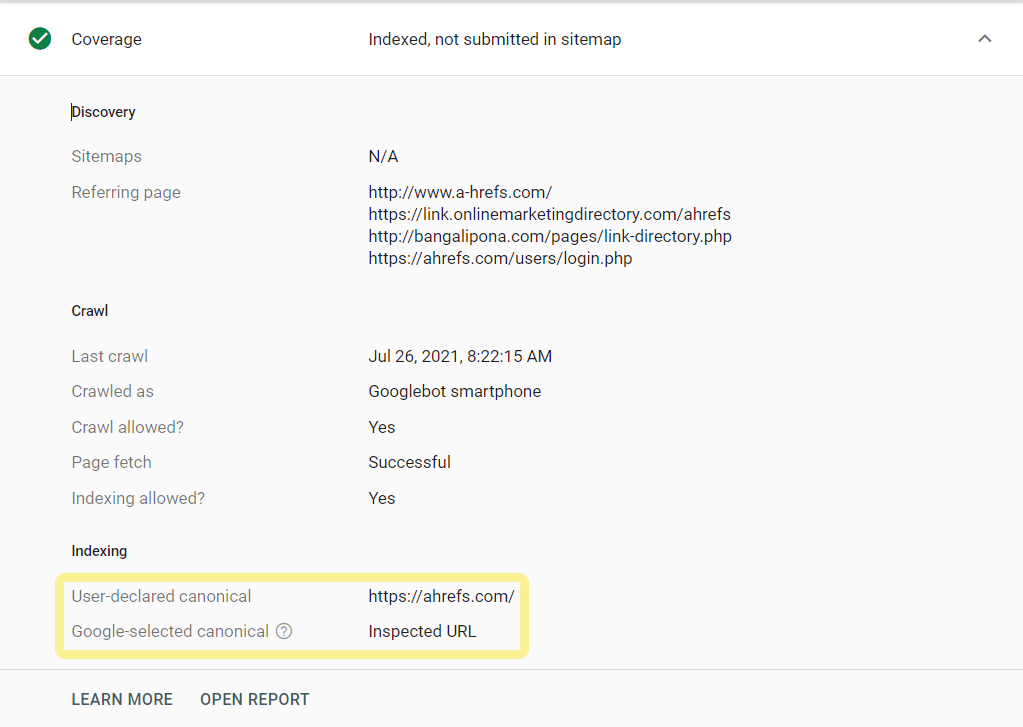This screenshot has width=1023, height=727.
Task: Collapse the Coverage section using the chevron
Action: pos(985,39)
